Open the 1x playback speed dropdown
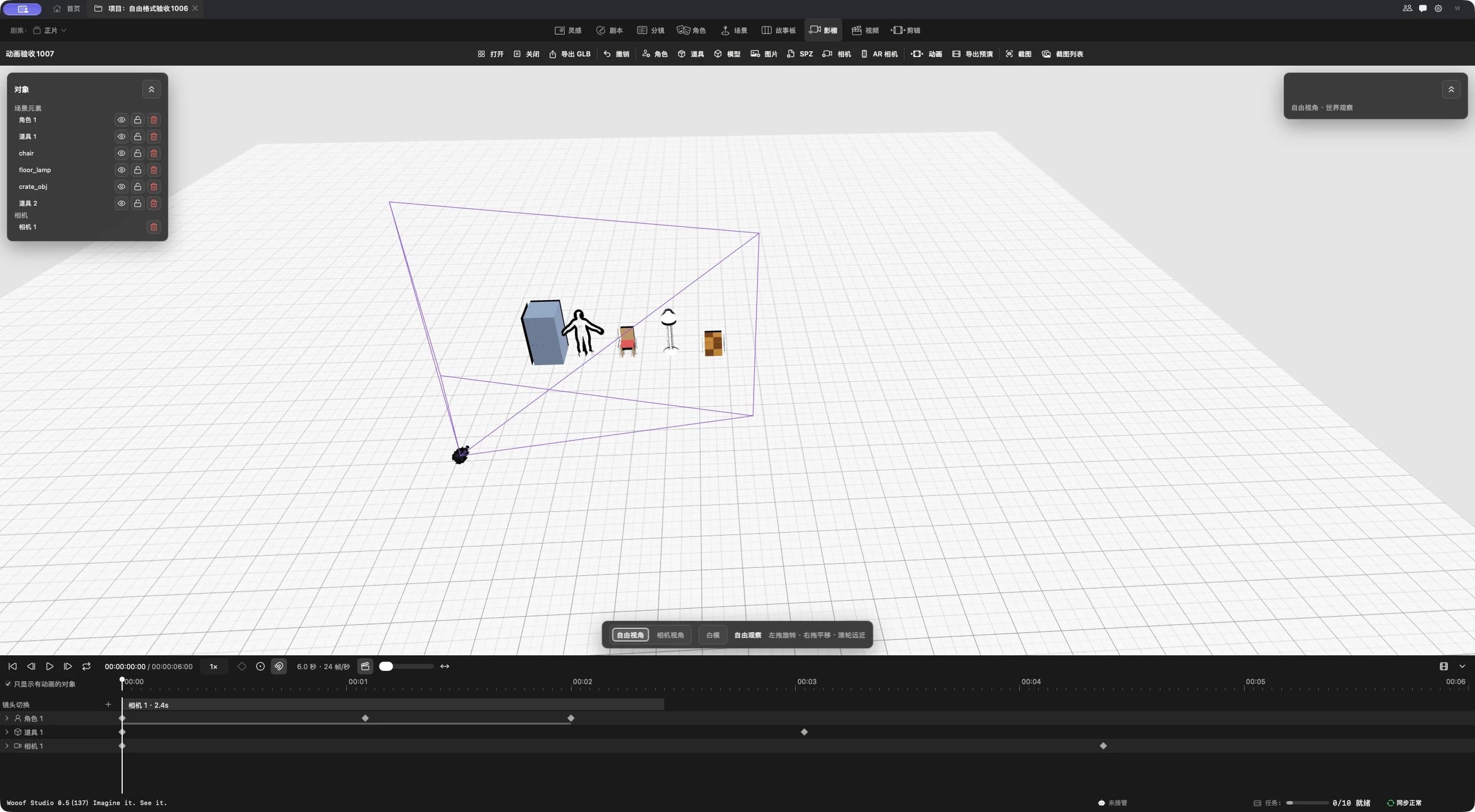Viewport: 1475px width, 812px height. point(214,666)
